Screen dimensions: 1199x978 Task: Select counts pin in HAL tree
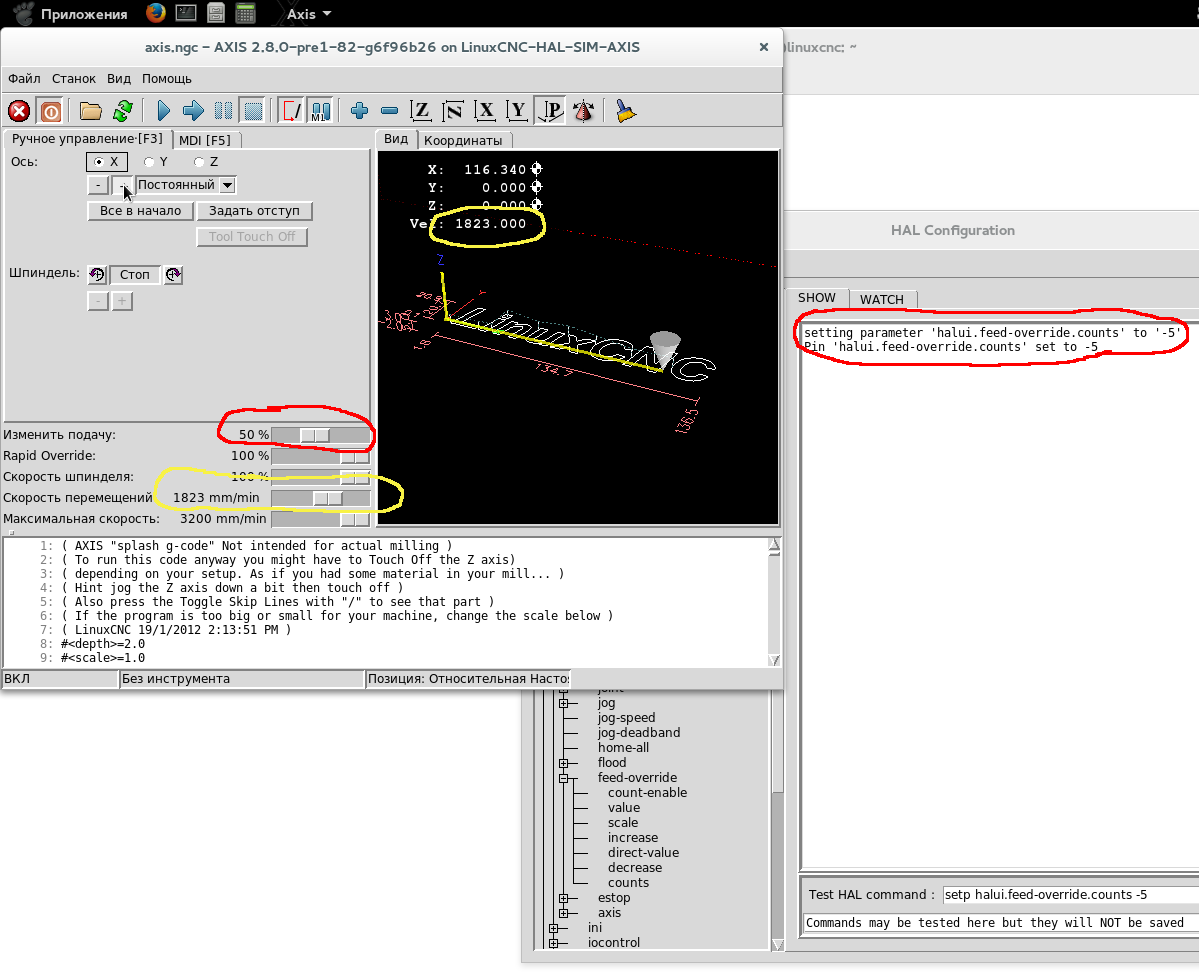coord(629,882)
